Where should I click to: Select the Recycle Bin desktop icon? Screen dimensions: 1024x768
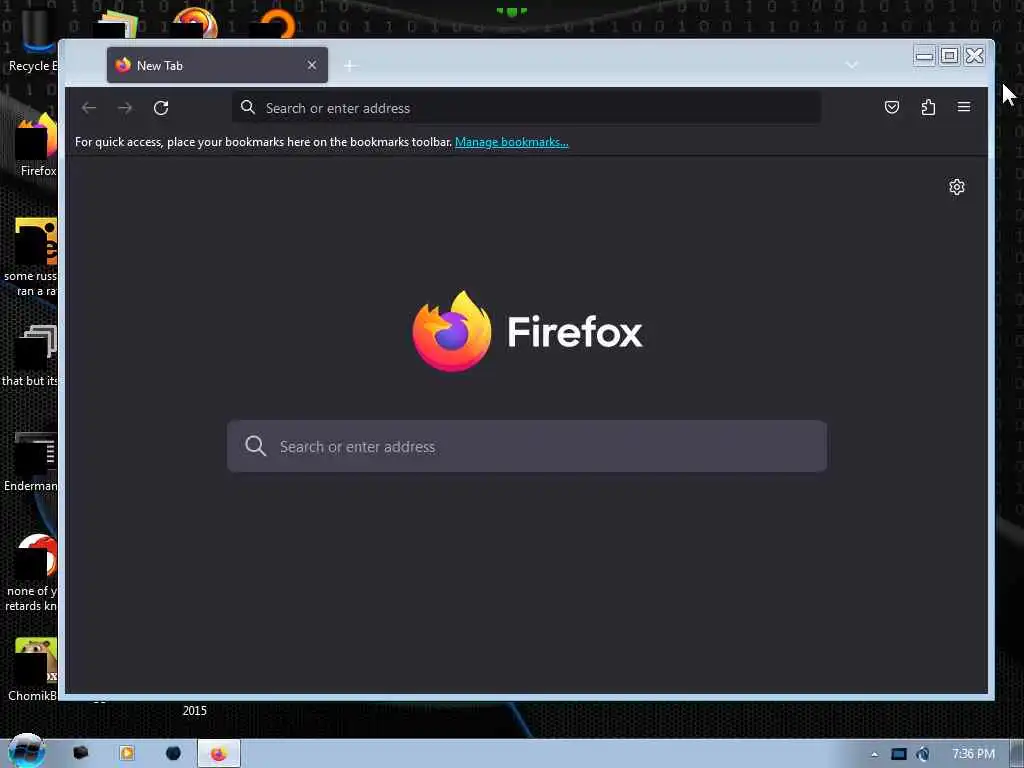click(x=33, y=39)
